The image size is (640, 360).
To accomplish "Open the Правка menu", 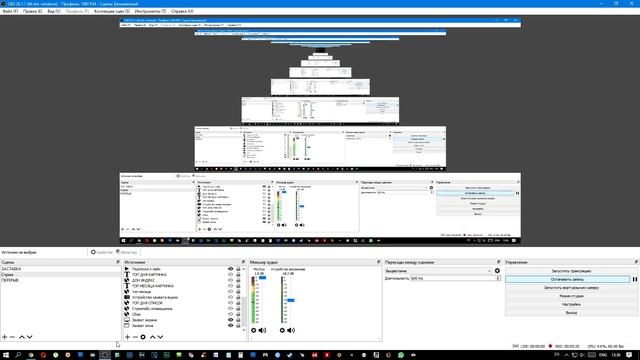I will click(33, 11).
